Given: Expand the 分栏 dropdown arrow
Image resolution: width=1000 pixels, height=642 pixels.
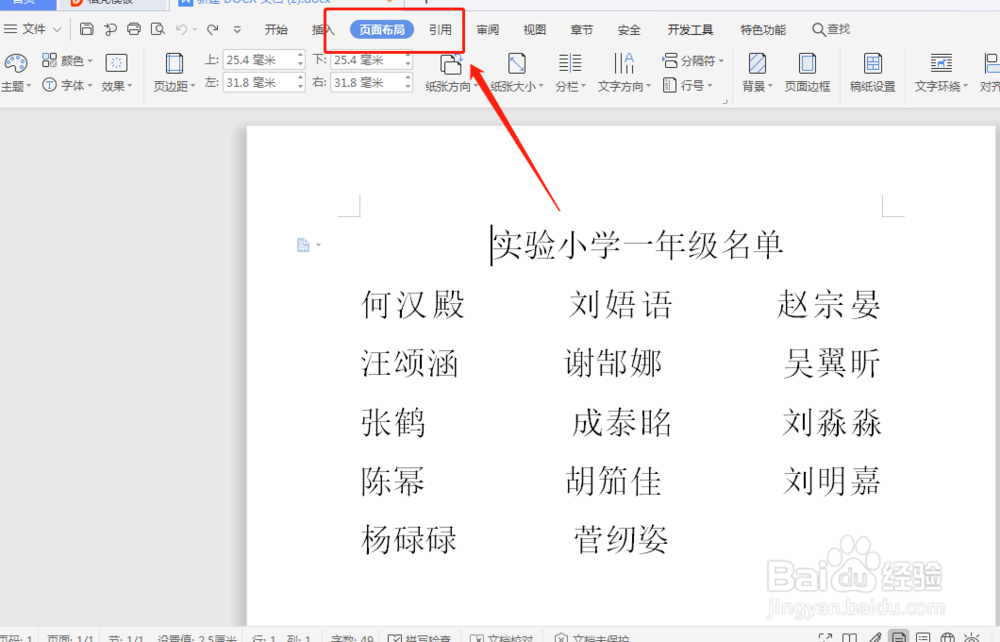Looking at the screenshot, I should (x=583, y=86).
